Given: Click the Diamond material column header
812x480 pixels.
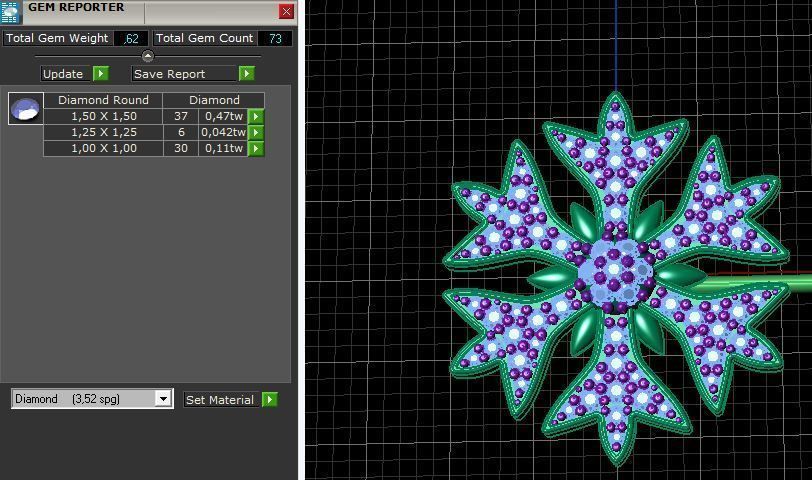Looking at the screenshot, I should (214, 100).
